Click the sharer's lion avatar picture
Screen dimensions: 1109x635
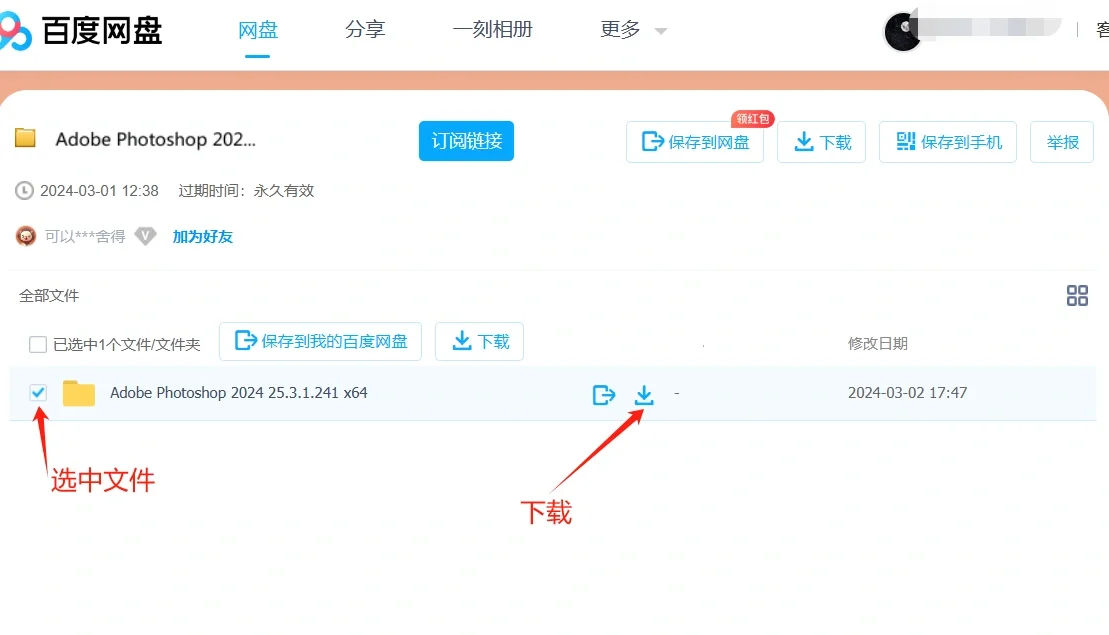25,236
